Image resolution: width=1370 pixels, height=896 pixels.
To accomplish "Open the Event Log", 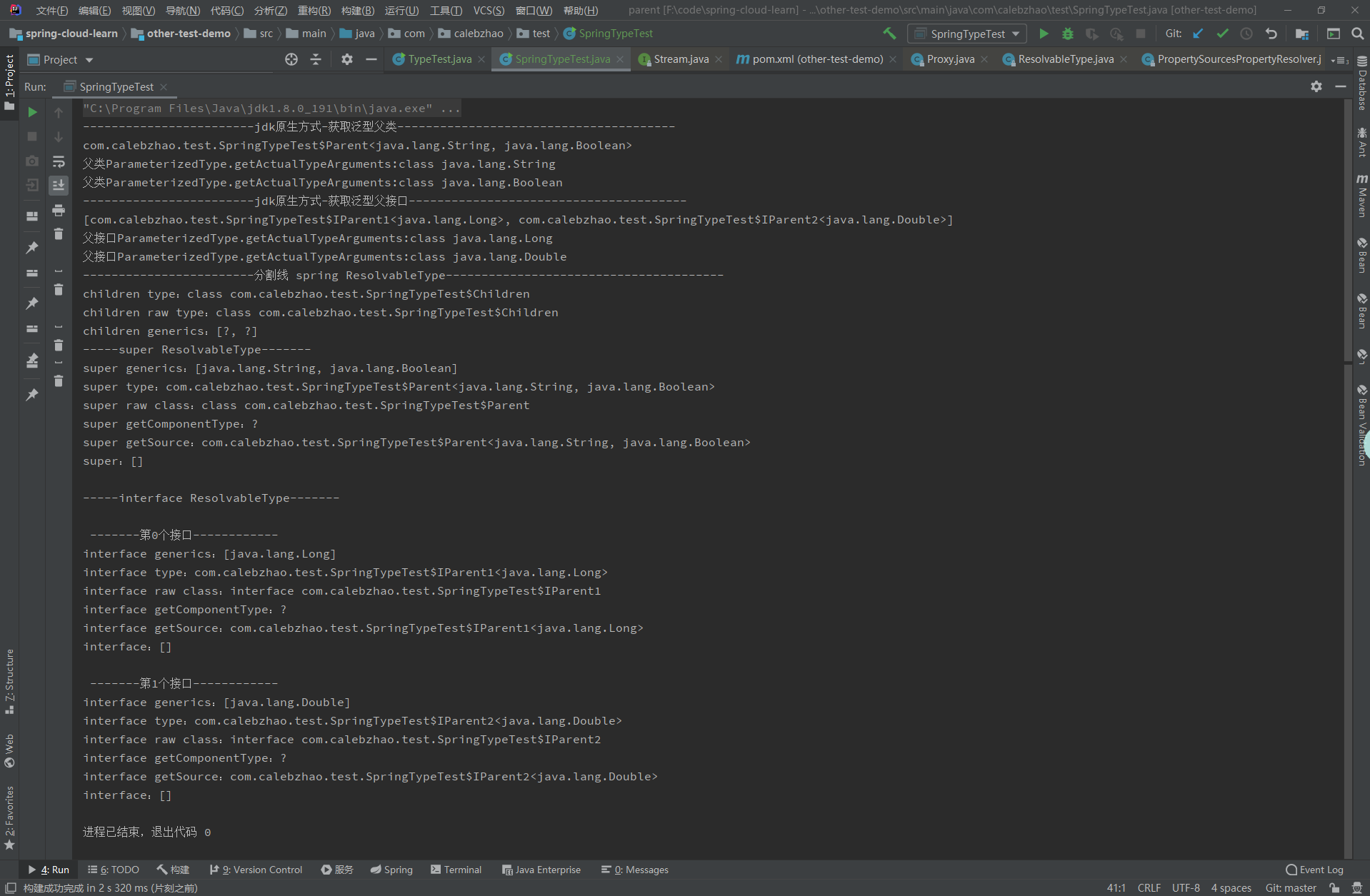I will coord(1314,870).
